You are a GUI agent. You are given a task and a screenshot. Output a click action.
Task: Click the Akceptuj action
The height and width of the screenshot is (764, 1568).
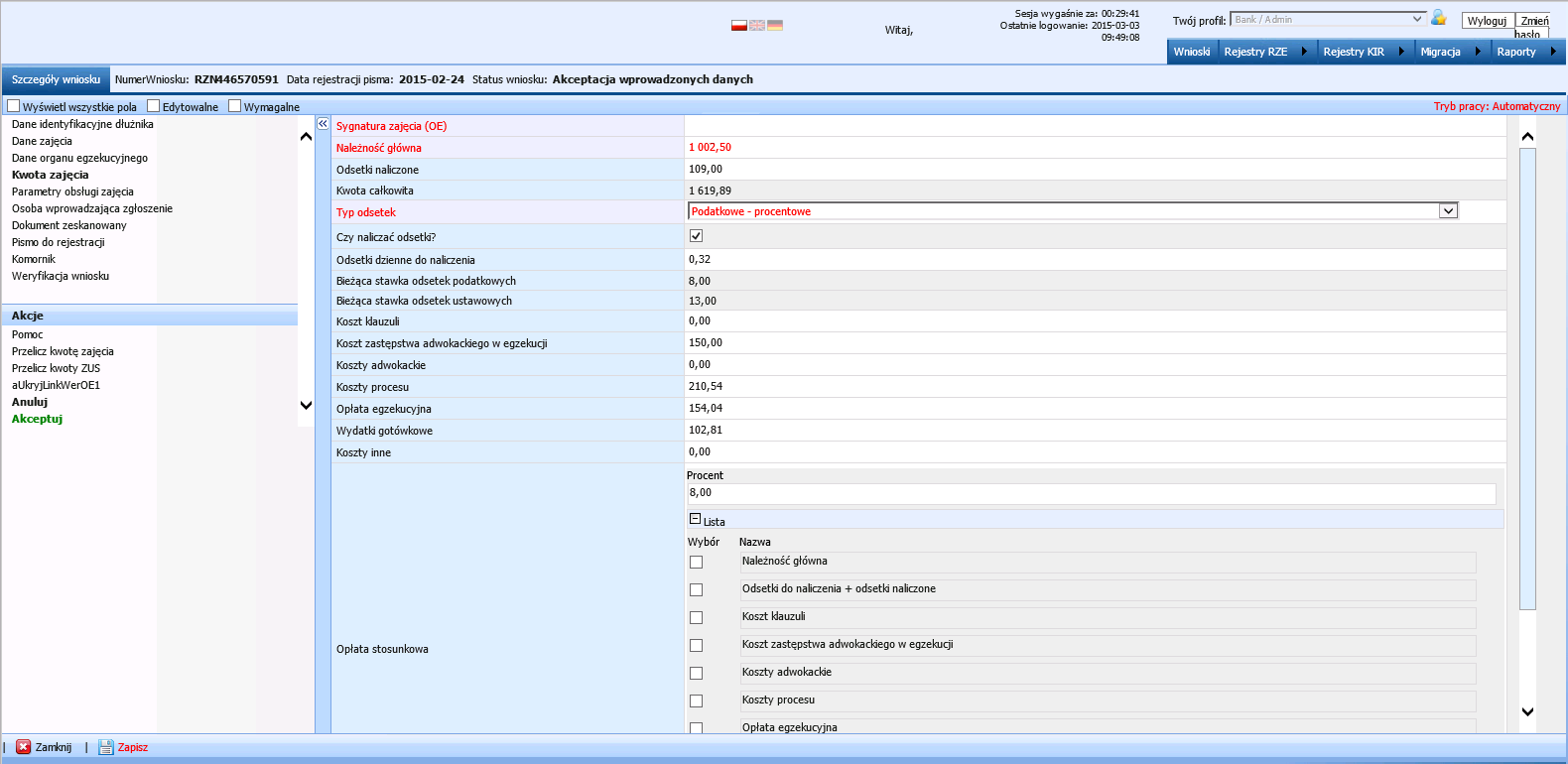37,419
